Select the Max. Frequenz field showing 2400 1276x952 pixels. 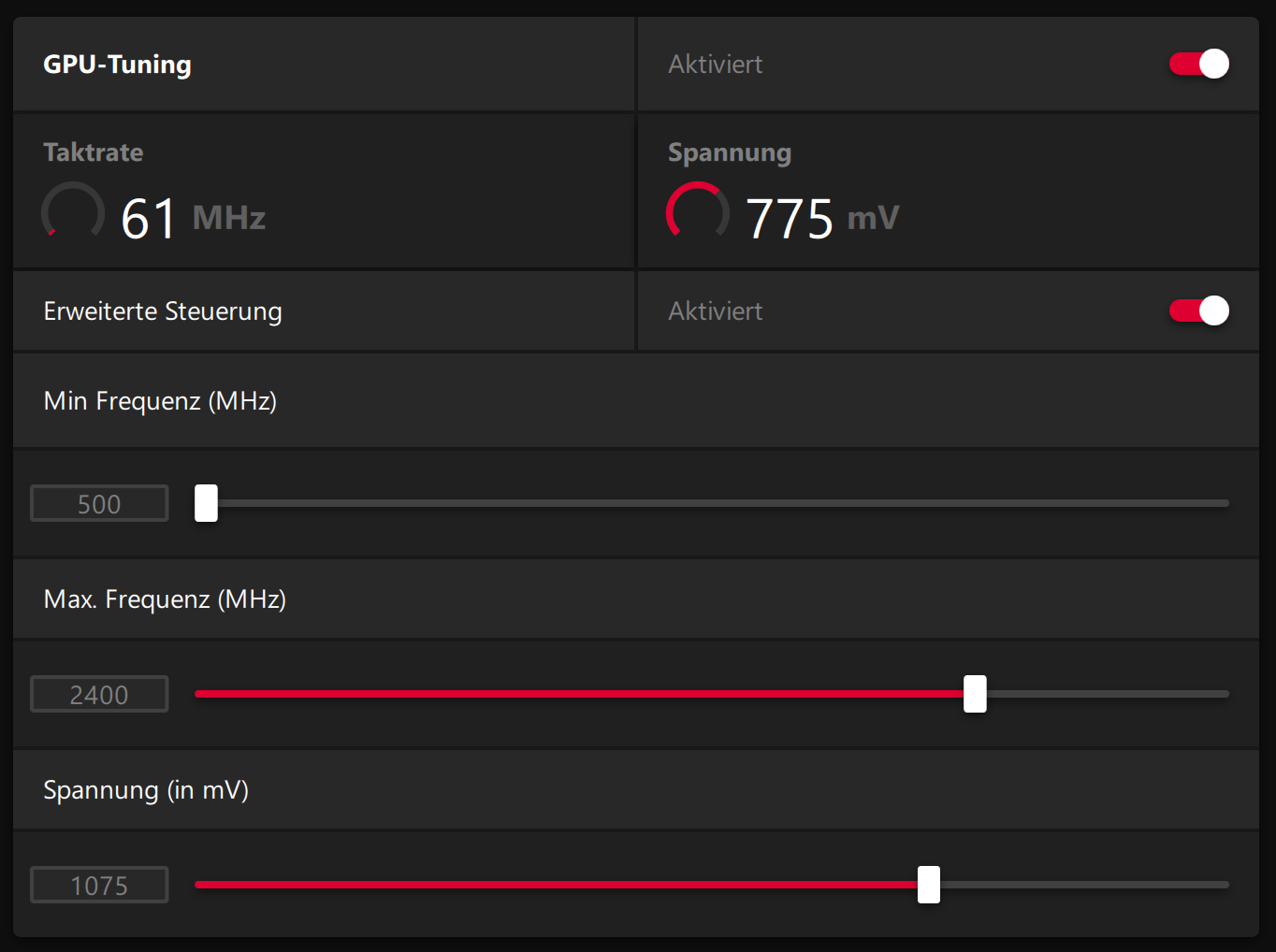99,695
